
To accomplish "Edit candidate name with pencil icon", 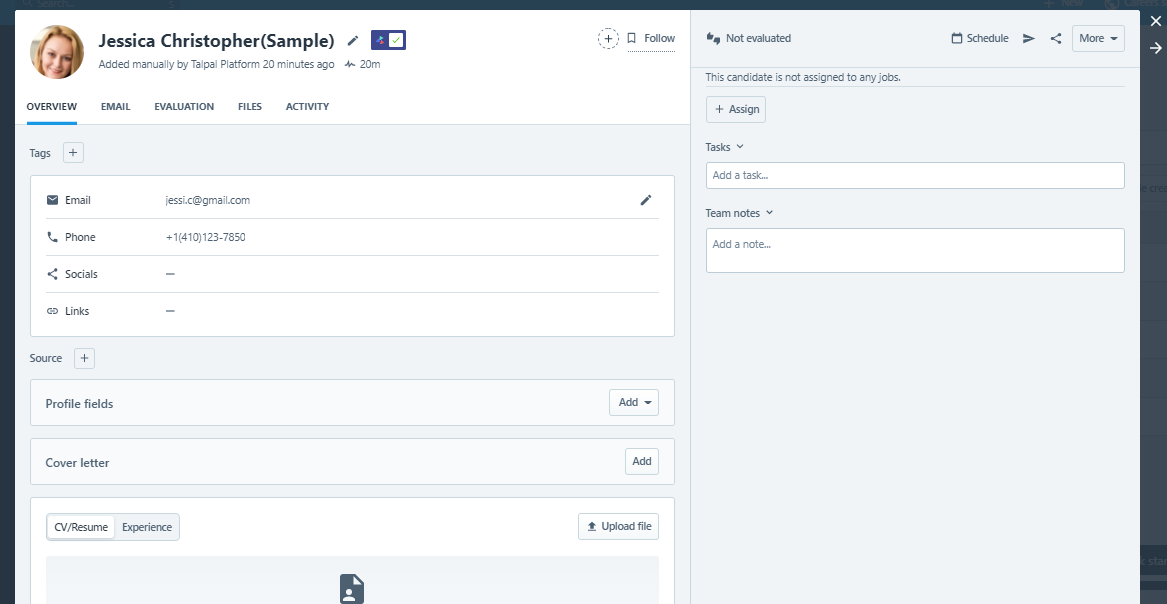I will 353,40.
